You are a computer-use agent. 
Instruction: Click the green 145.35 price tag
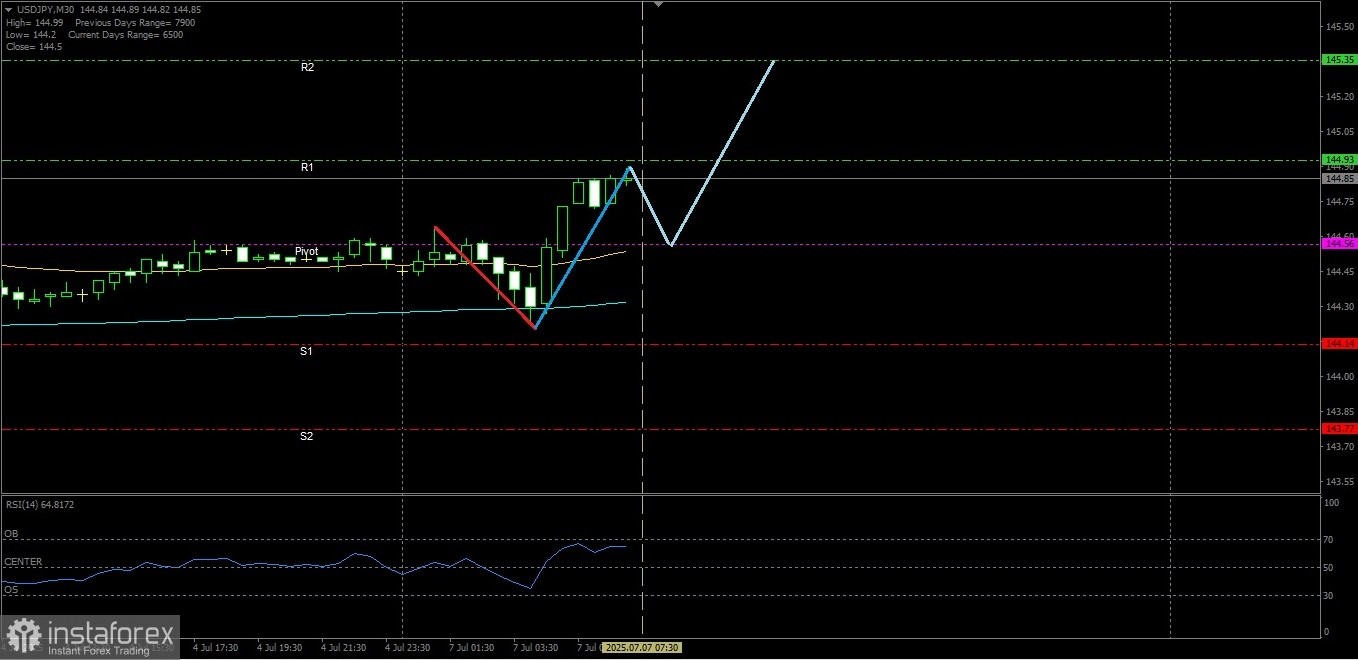click(x=1339, y=60)
